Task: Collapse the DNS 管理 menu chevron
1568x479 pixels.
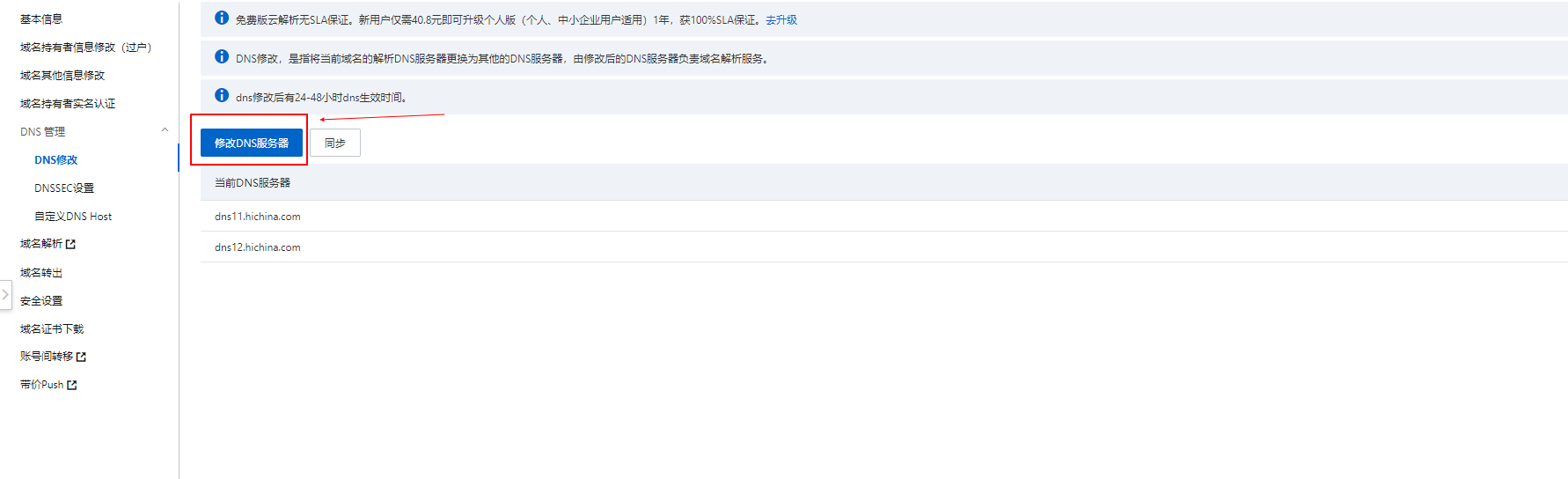Action: tap(165, 130)
